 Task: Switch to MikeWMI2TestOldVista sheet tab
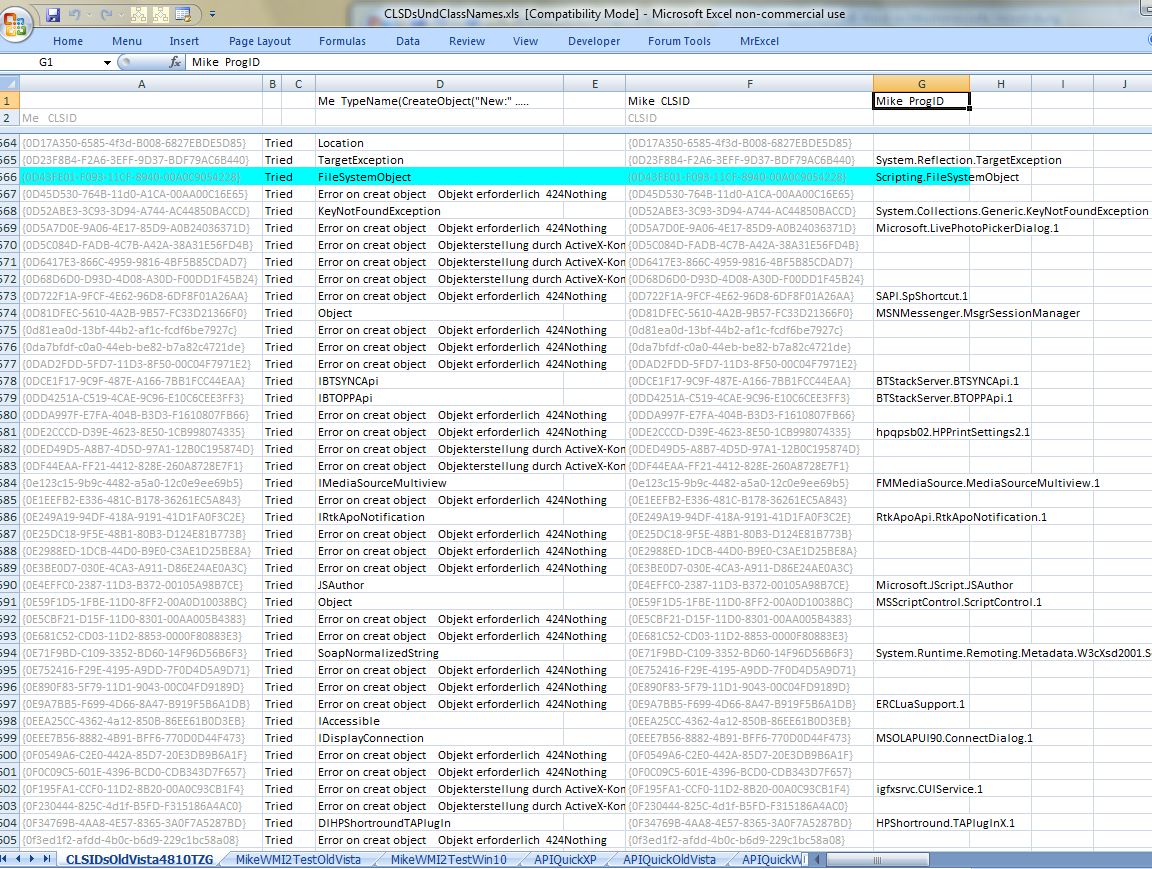pyautogui.click(x=298, y=859)
